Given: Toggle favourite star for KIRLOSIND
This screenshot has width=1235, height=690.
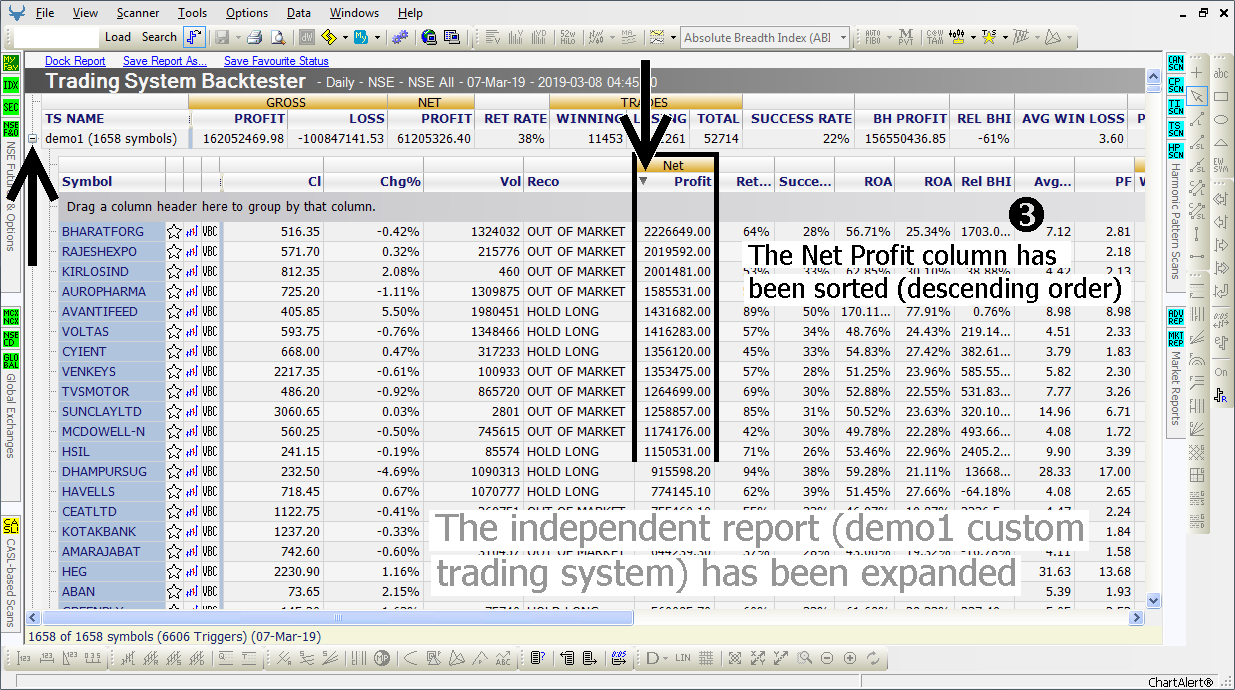Looking at the screenshot, I should [x=174, y=271].
